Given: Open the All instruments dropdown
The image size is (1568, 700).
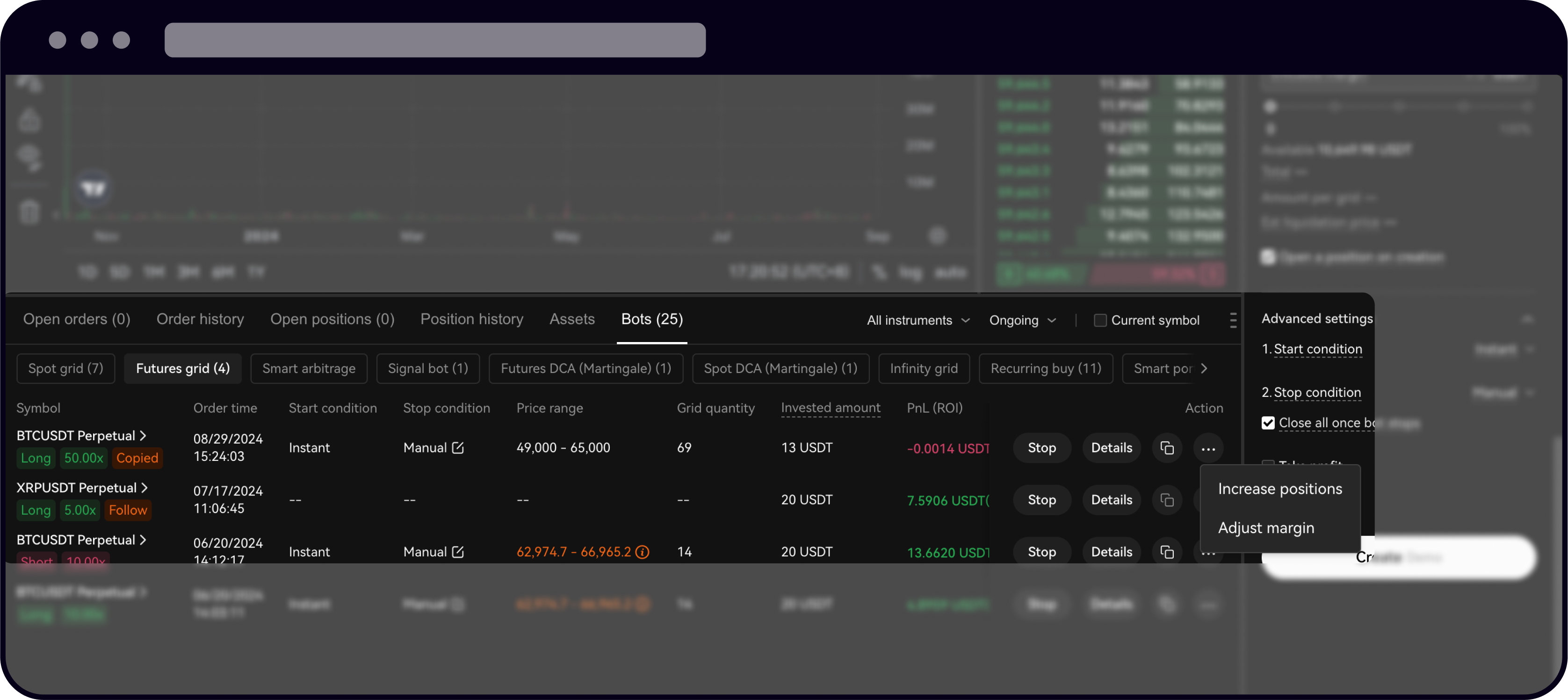Looking at the screenshot, I should tap(918, 320).
